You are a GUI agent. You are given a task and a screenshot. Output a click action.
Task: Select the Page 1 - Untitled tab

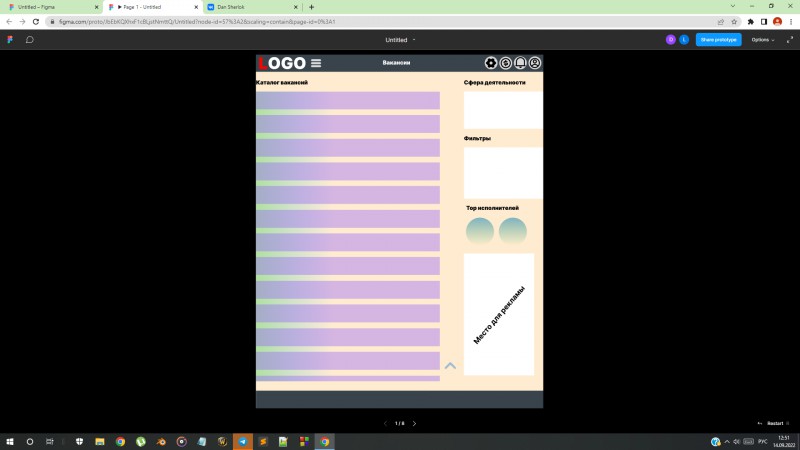point(152,7)
